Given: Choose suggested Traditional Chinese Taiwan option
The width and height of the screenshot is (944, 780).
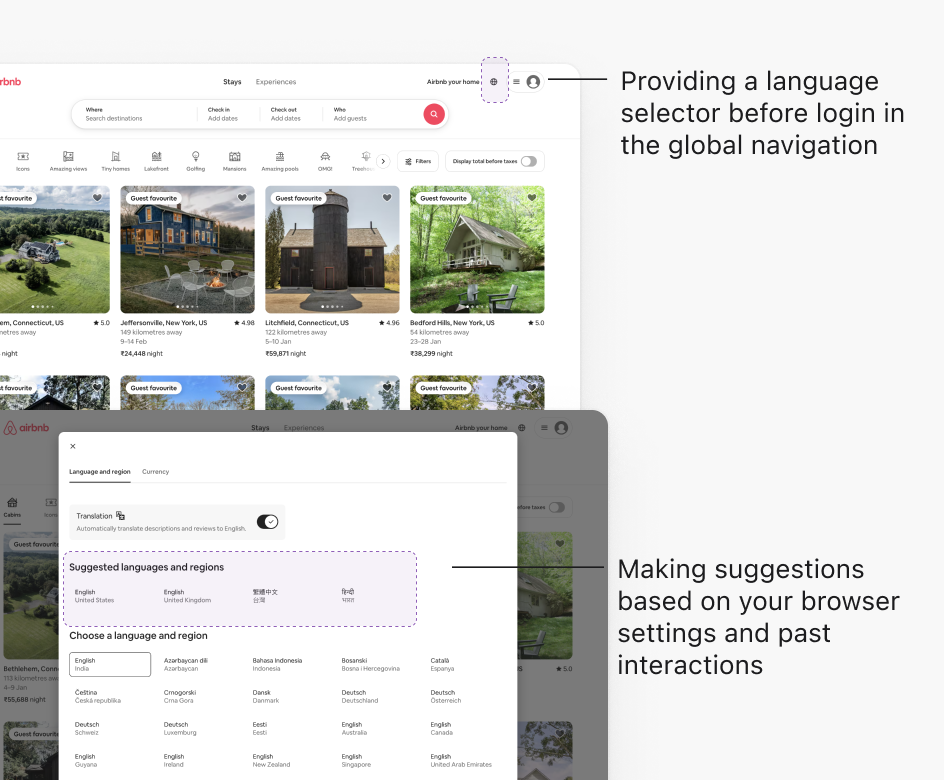Looking at the screenshot, I should coord(265,596).
